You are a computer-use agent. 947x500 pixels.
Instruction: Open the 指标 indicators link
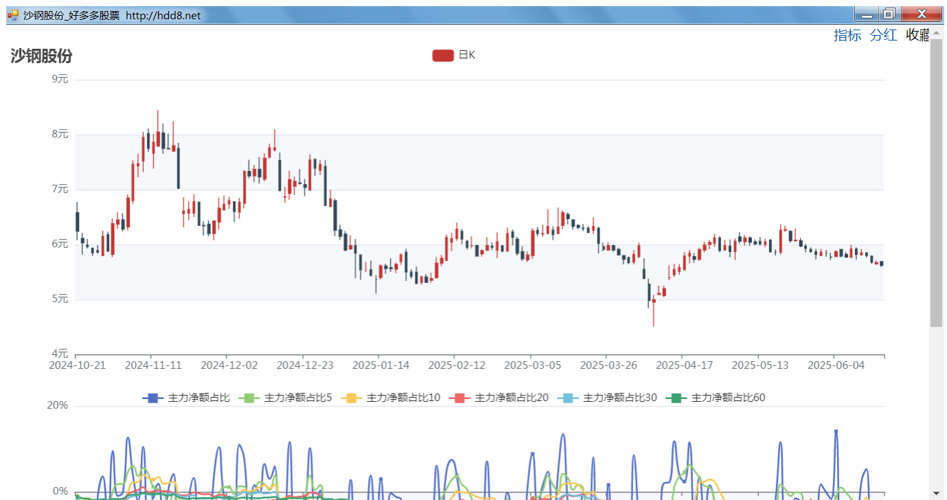(x=847, y=35)
